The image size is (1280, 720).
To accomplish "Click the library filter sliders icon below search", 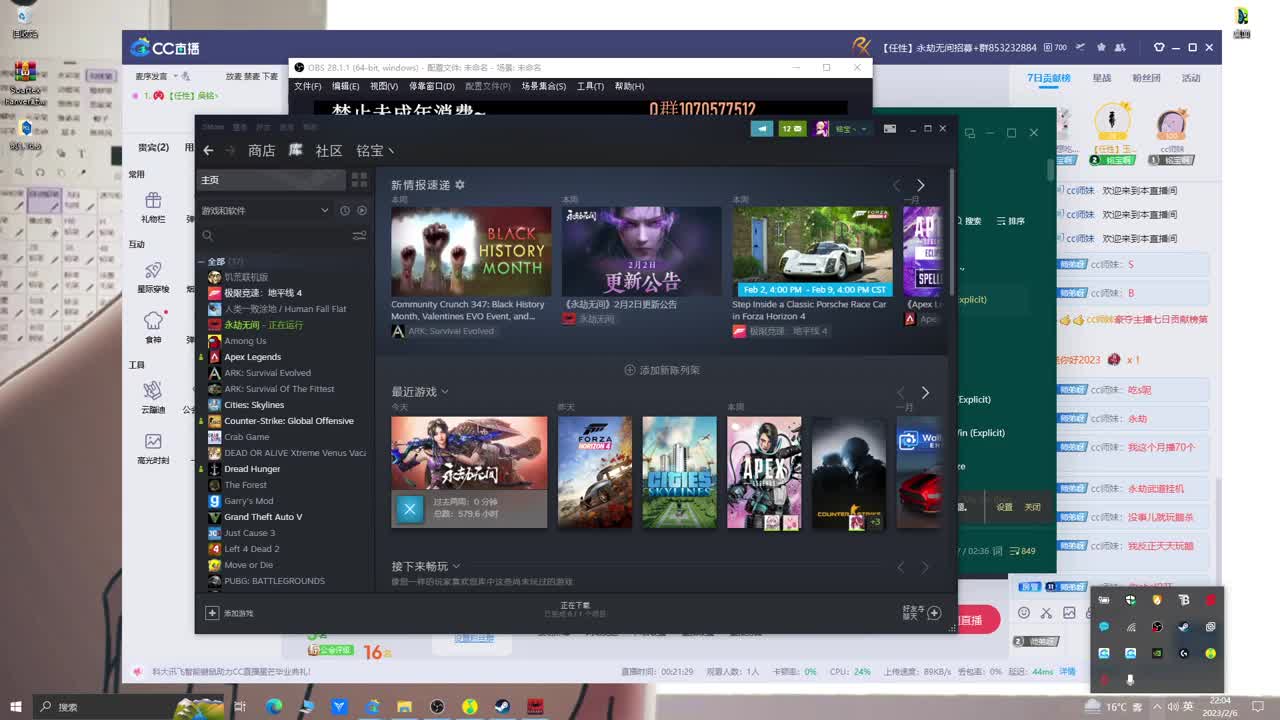I will pos(359,236).
